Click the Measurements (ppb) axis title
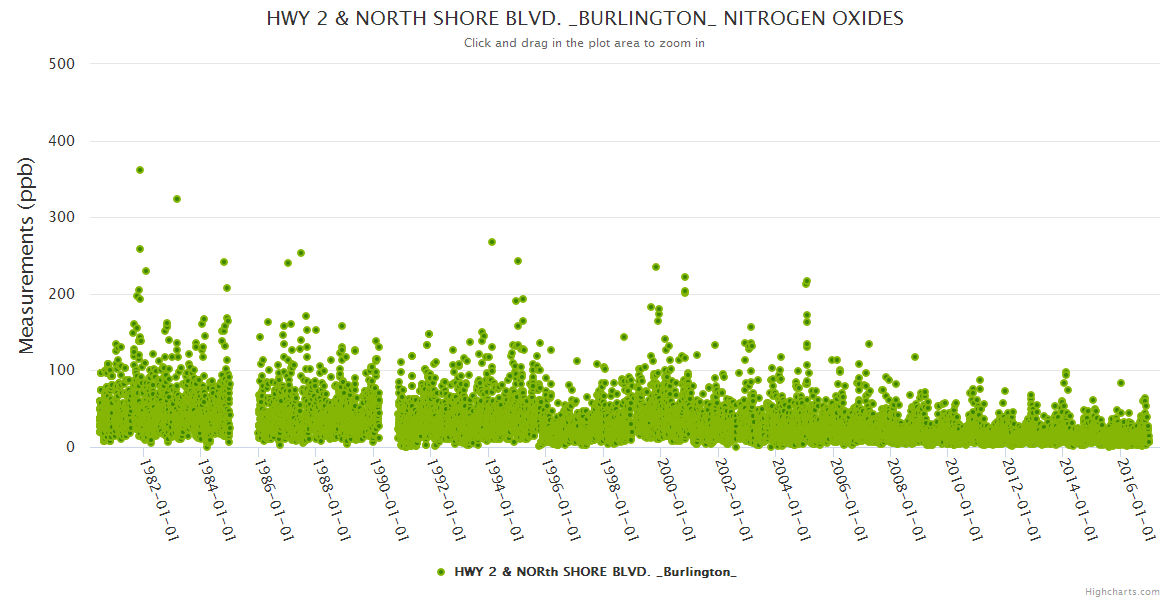The image size is (1170, 600). coord(28,256)
